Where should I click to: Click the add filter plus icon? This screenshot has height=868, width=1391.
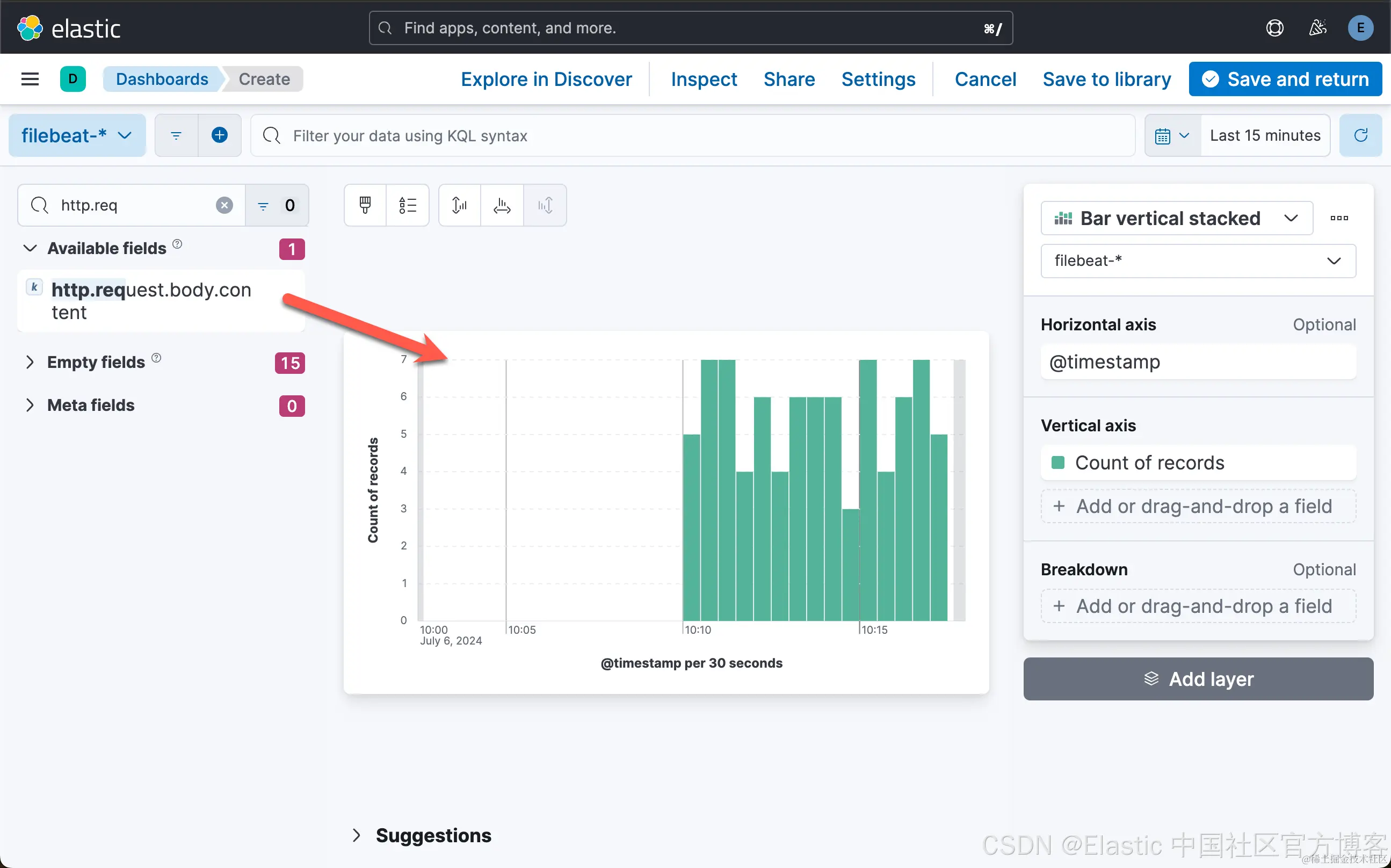[x=219, y=135]
